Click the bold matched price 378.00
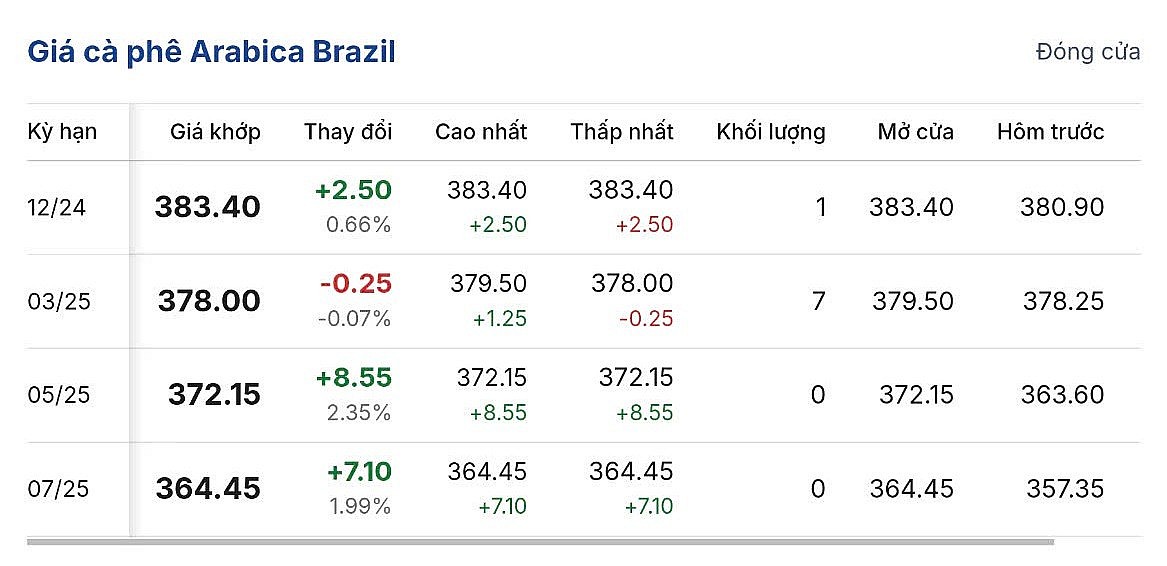The width and height of the screenshot is (1167, 566). coord(209,301)
